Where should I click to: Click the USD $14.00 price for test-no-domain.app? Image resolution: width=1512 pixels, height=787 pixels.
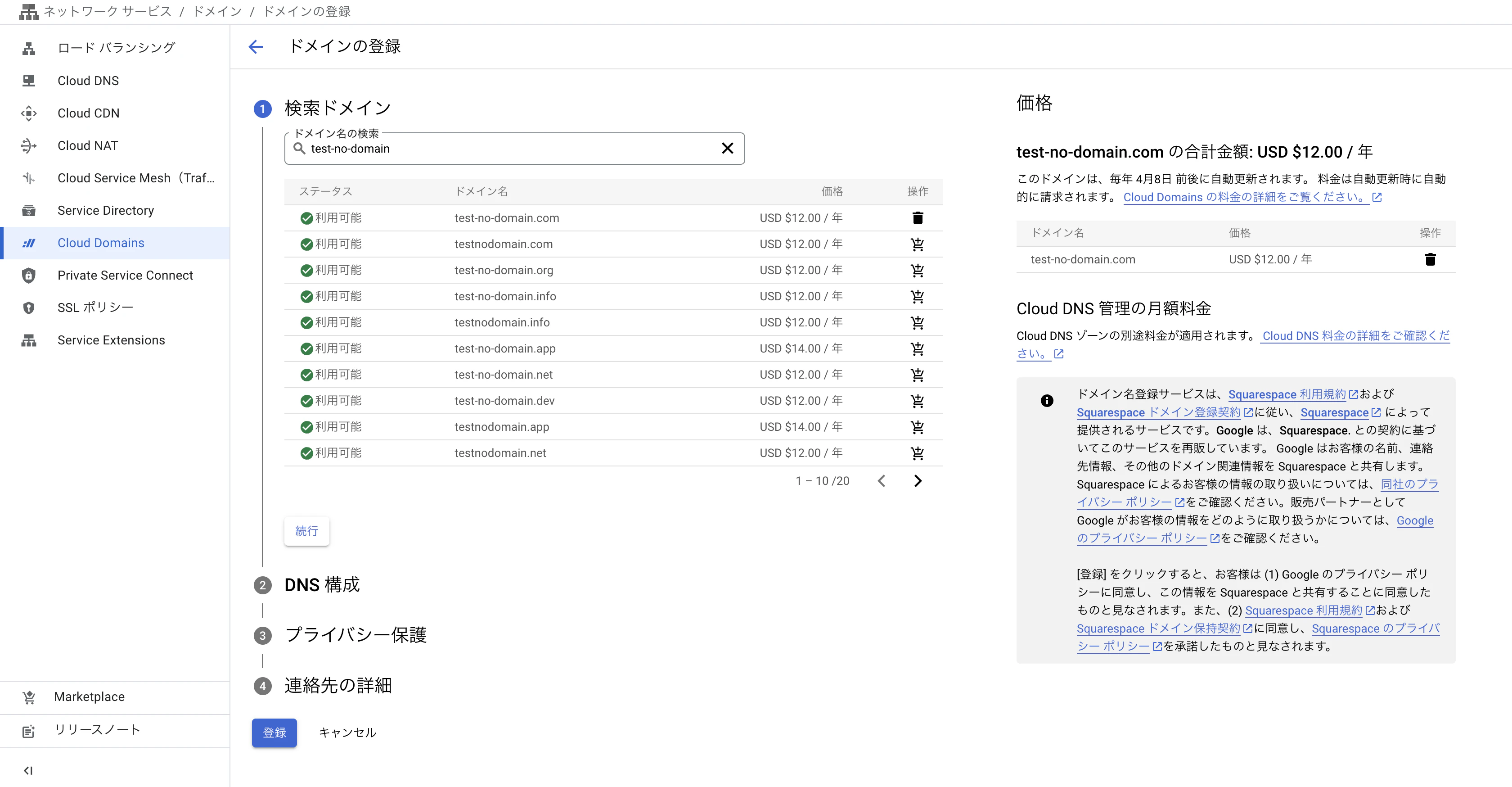[x=801, y=349]
